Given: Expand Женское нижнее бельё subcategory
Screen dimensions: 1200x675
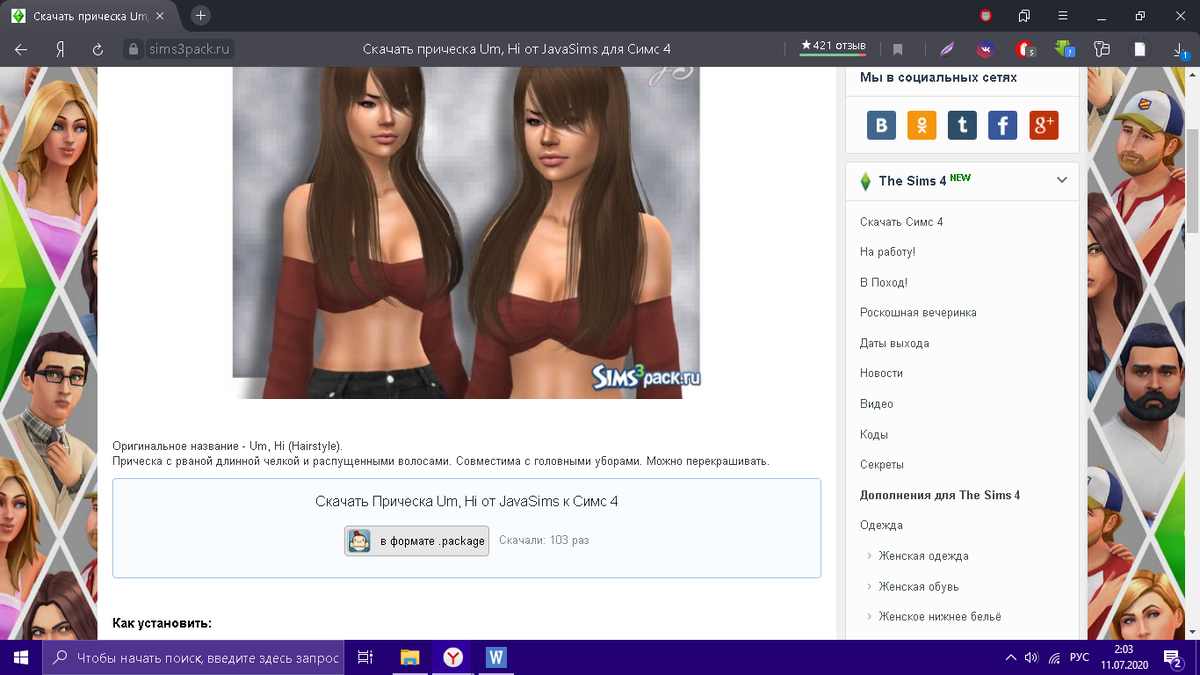Looking at the screenshot, I should [x=940, y=617].
